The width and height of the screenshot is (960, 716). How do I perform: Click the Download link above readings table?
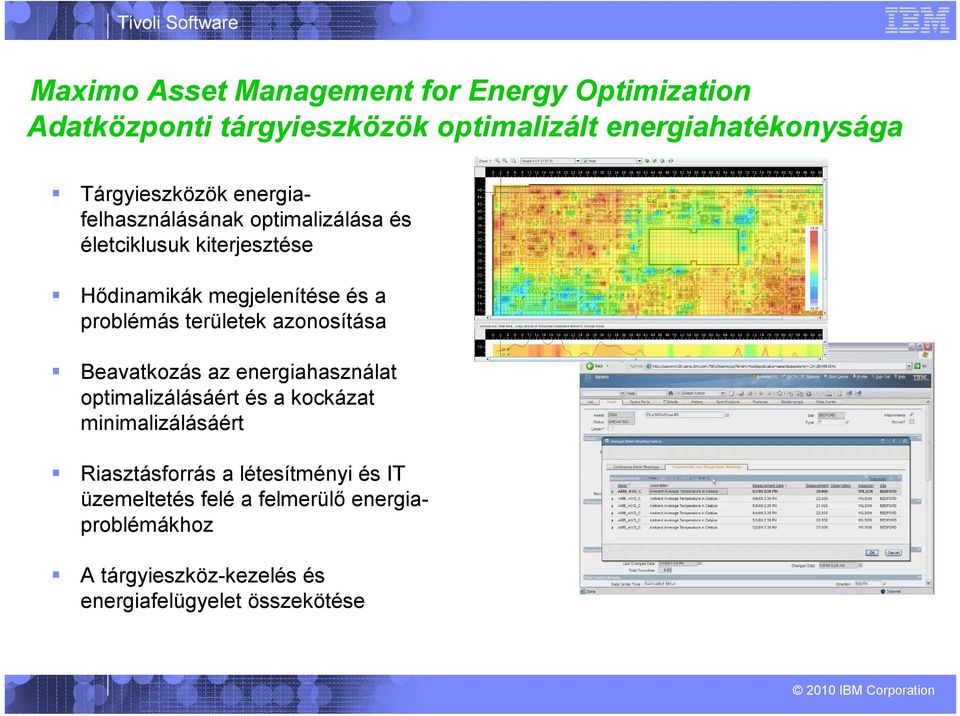[878, 478]
